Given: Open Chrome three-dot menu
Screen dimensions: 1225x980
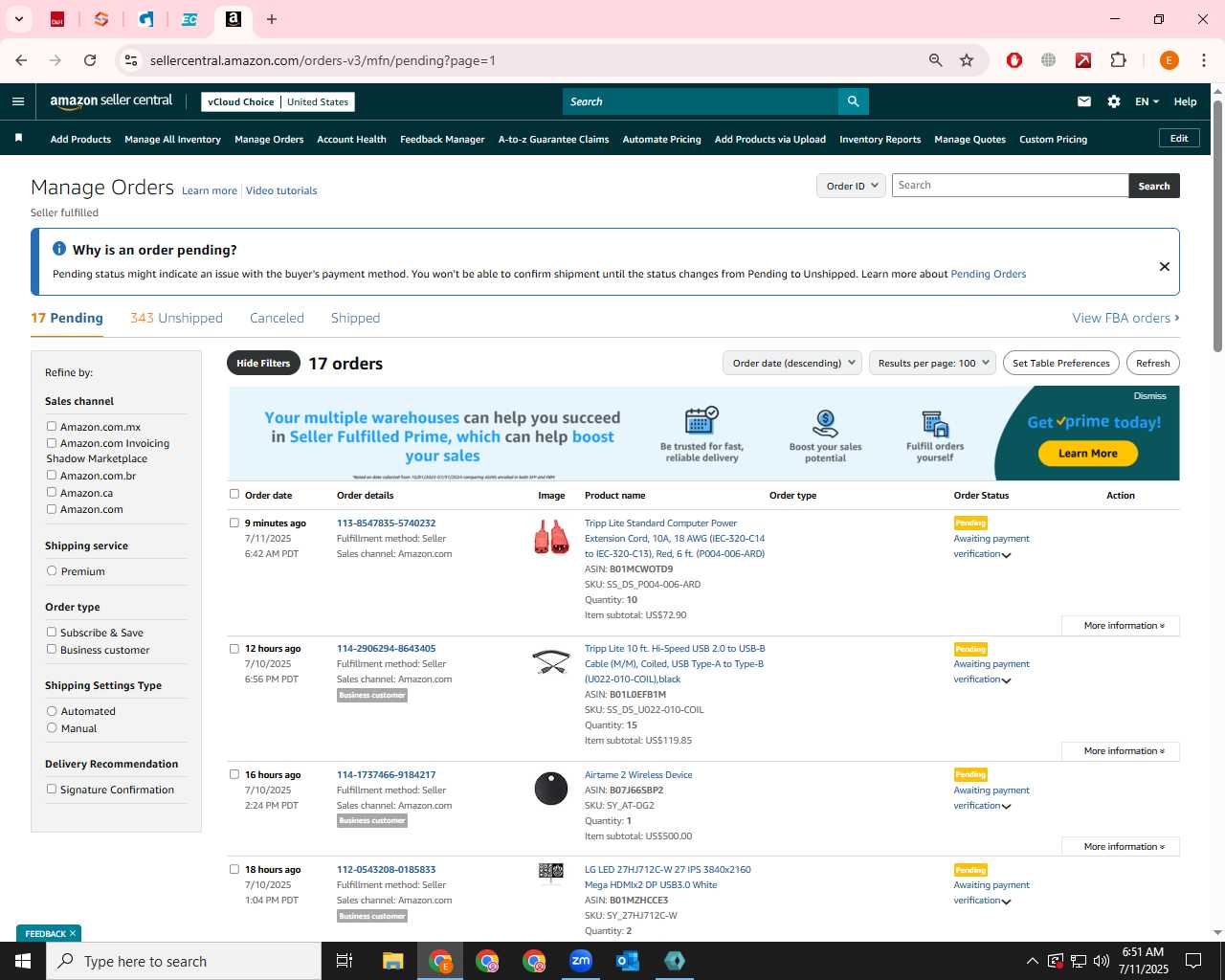Looking at the screenshot, I should click(1204, 60).
